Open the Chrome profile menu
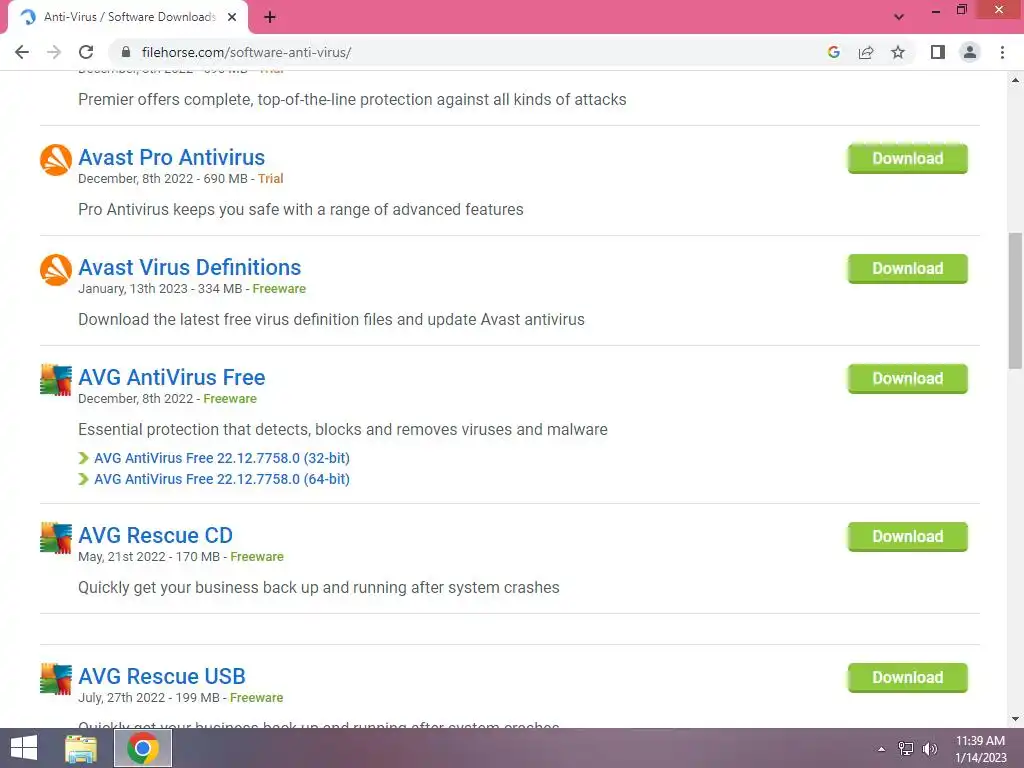 click(x=970, y=52)
